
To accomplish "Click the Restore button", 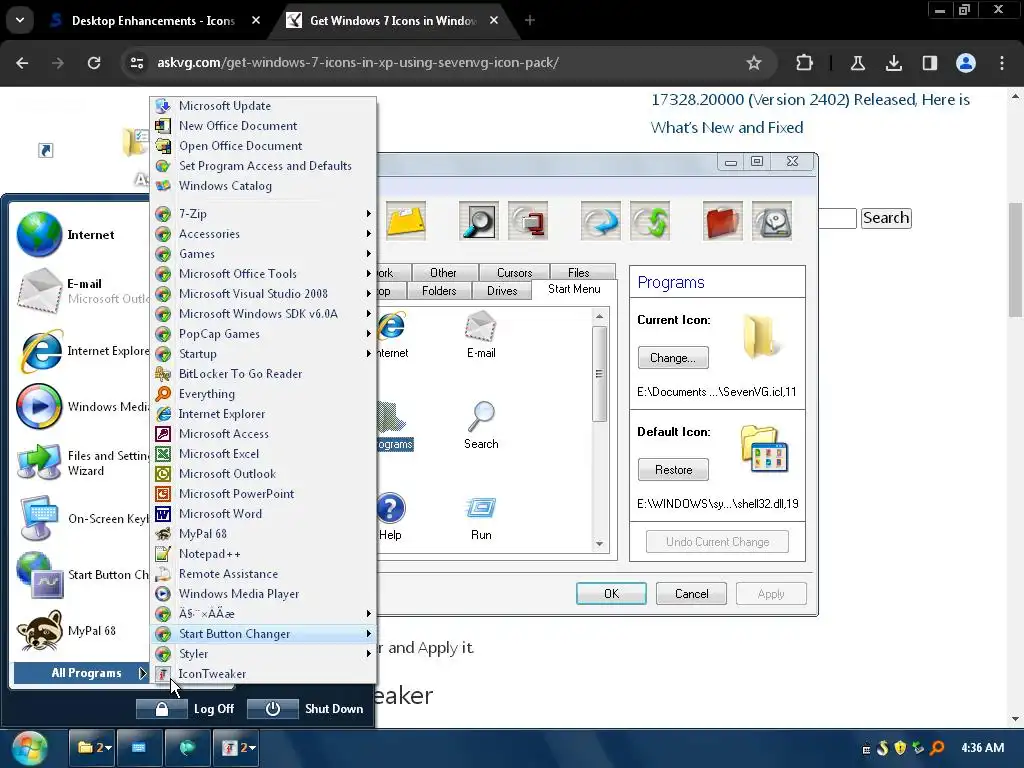I will (x=673, y=470).
